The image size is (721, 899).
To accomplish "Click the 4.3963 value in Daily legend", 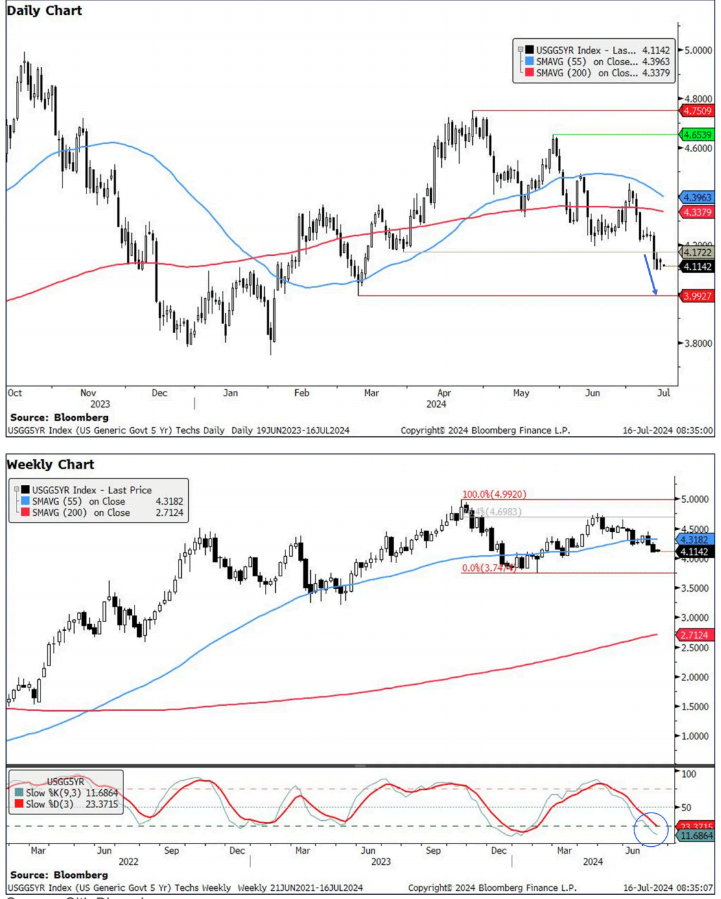I will click(656, 61).
